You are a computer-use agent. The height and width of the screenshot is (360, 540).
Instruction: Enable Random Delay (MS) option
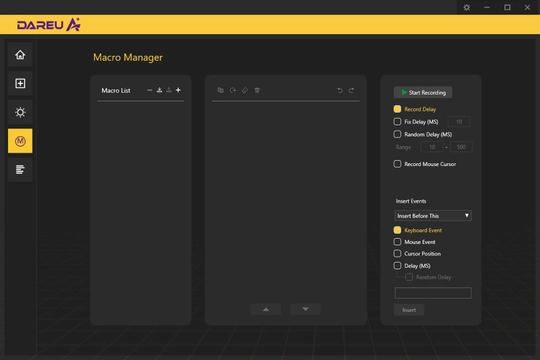[397, 134]
